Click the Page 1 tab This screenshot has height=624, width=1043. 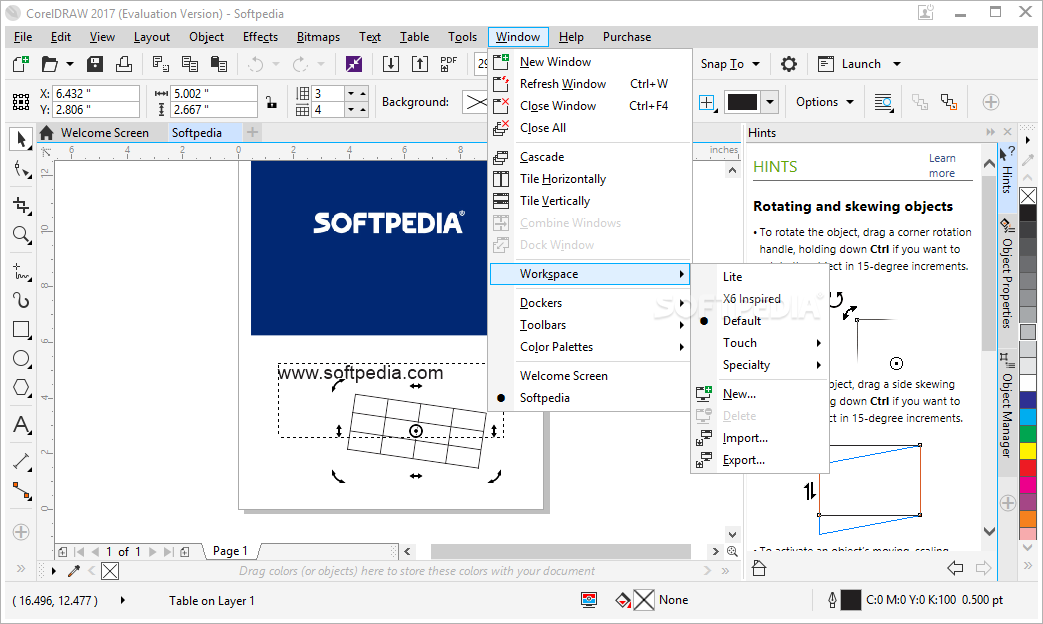coord(229,551)
